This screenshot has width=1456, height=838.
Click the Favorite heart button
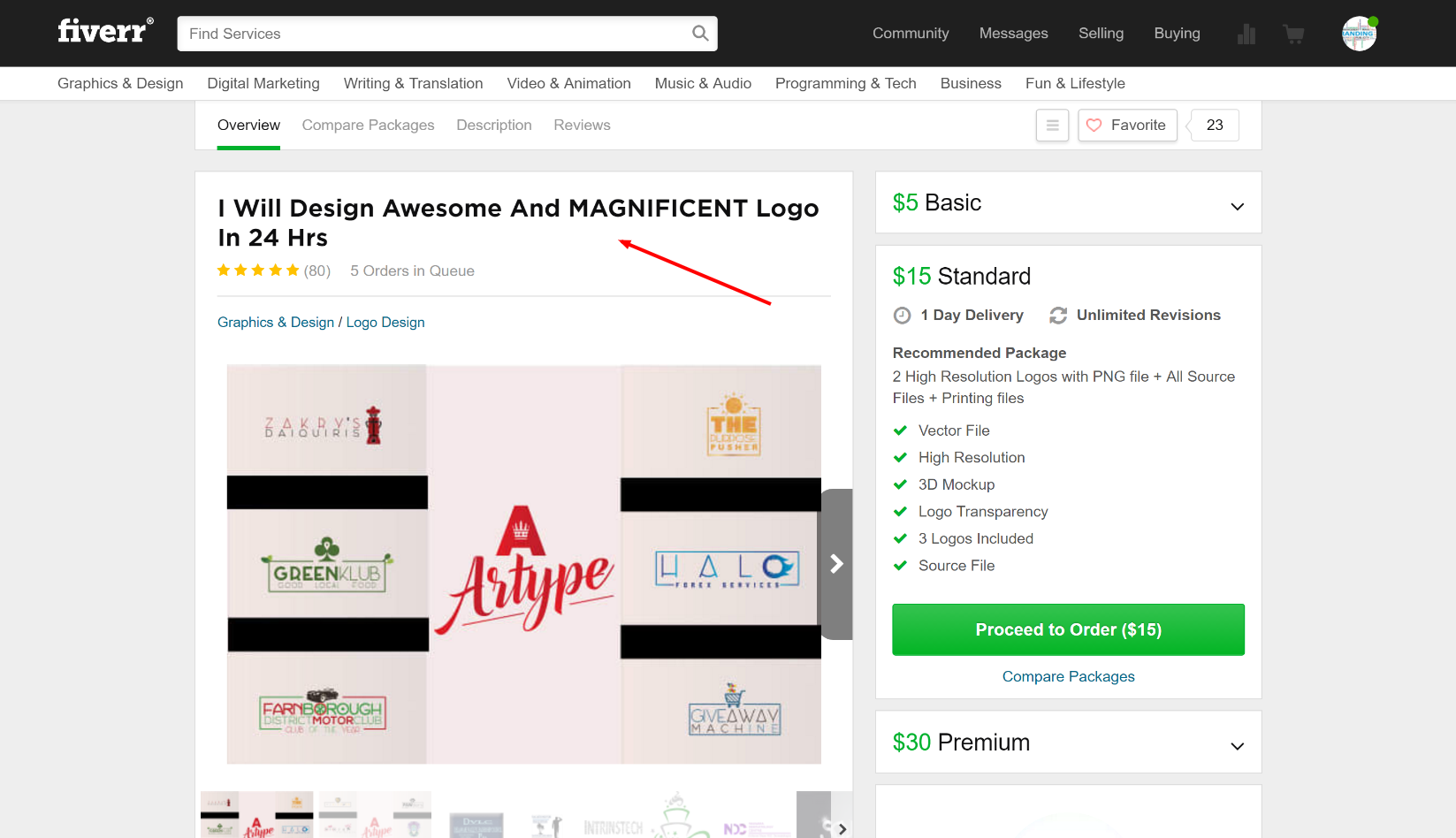[x=1127, y=126]
